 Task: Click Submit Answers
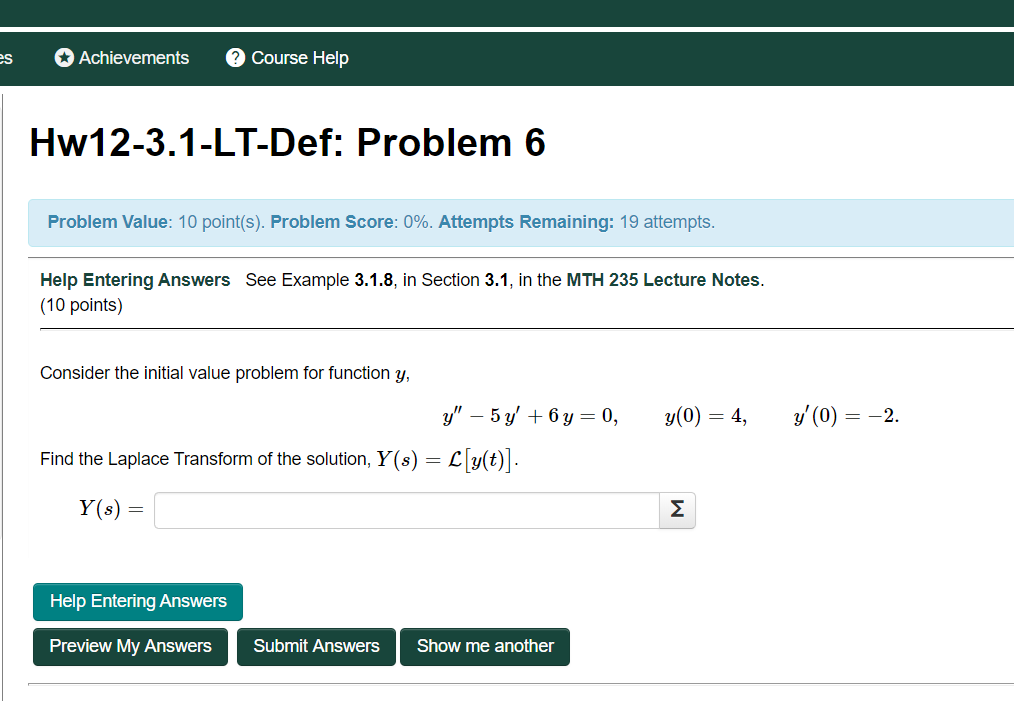click(x=316, y=646)
